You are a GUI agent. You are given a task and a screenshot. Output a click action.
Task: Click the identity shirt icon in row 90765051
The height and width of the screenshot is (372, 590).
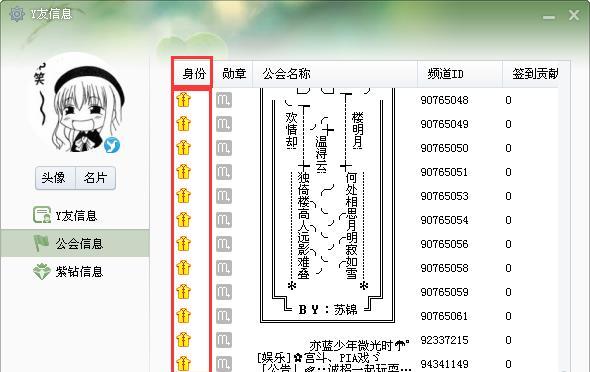[x=183, y=172]
